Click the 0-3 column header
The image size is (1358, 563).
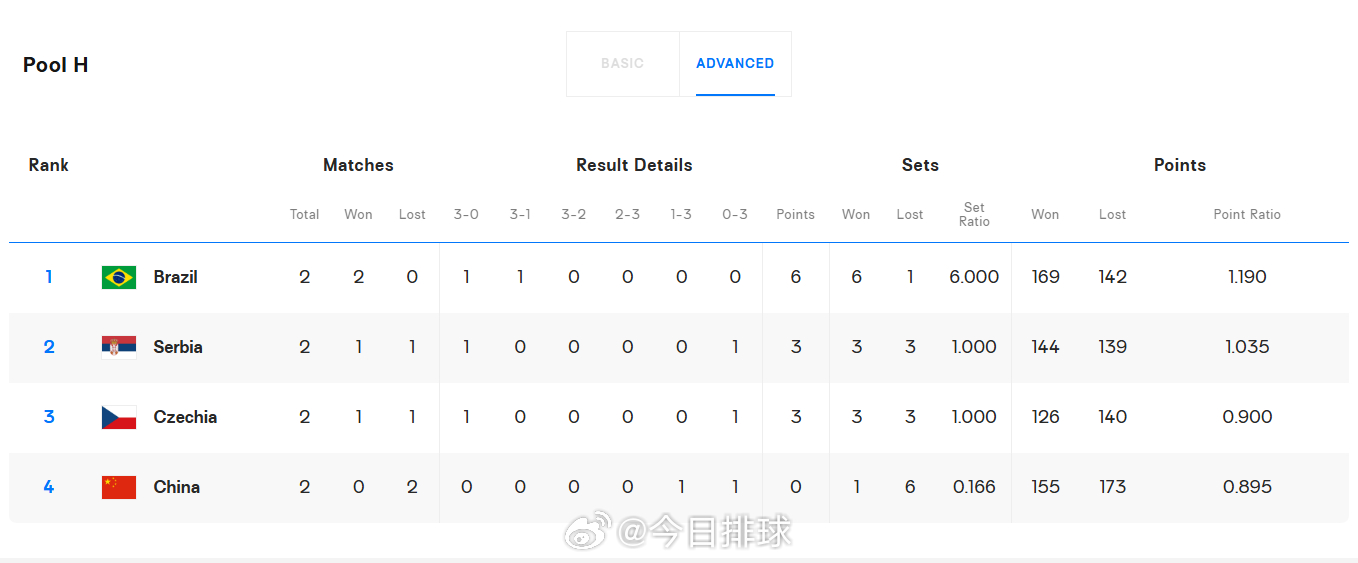coord(735,214)
